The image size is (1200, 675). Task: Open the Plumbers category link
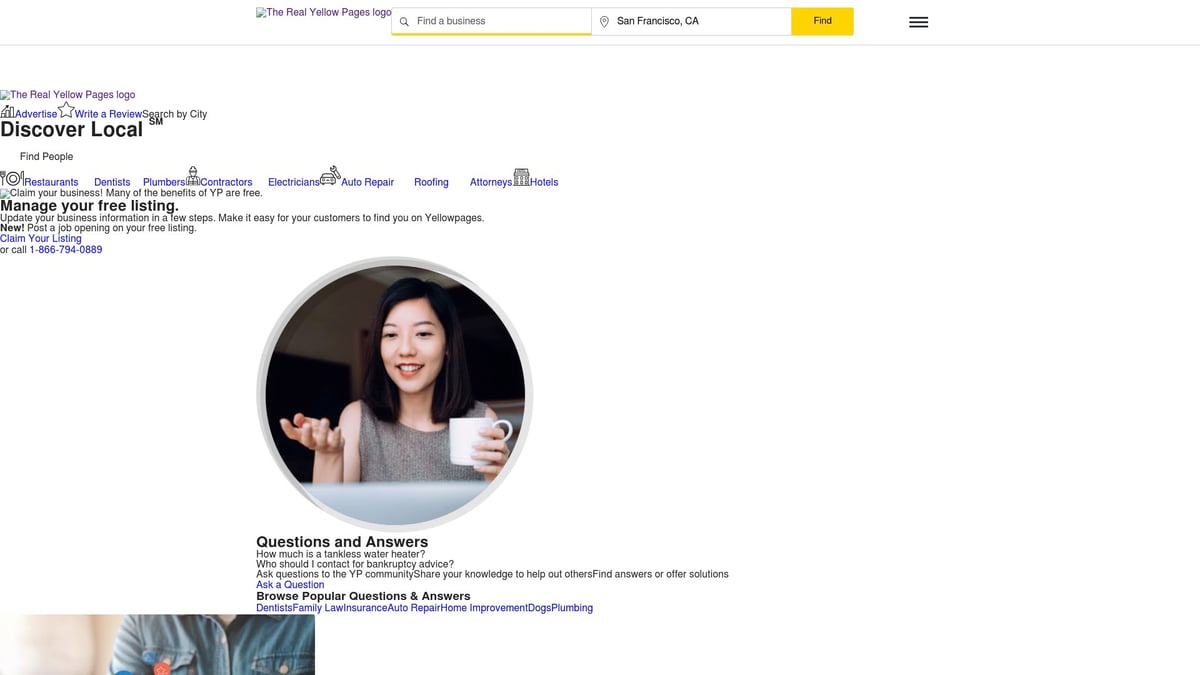[164, 182]
